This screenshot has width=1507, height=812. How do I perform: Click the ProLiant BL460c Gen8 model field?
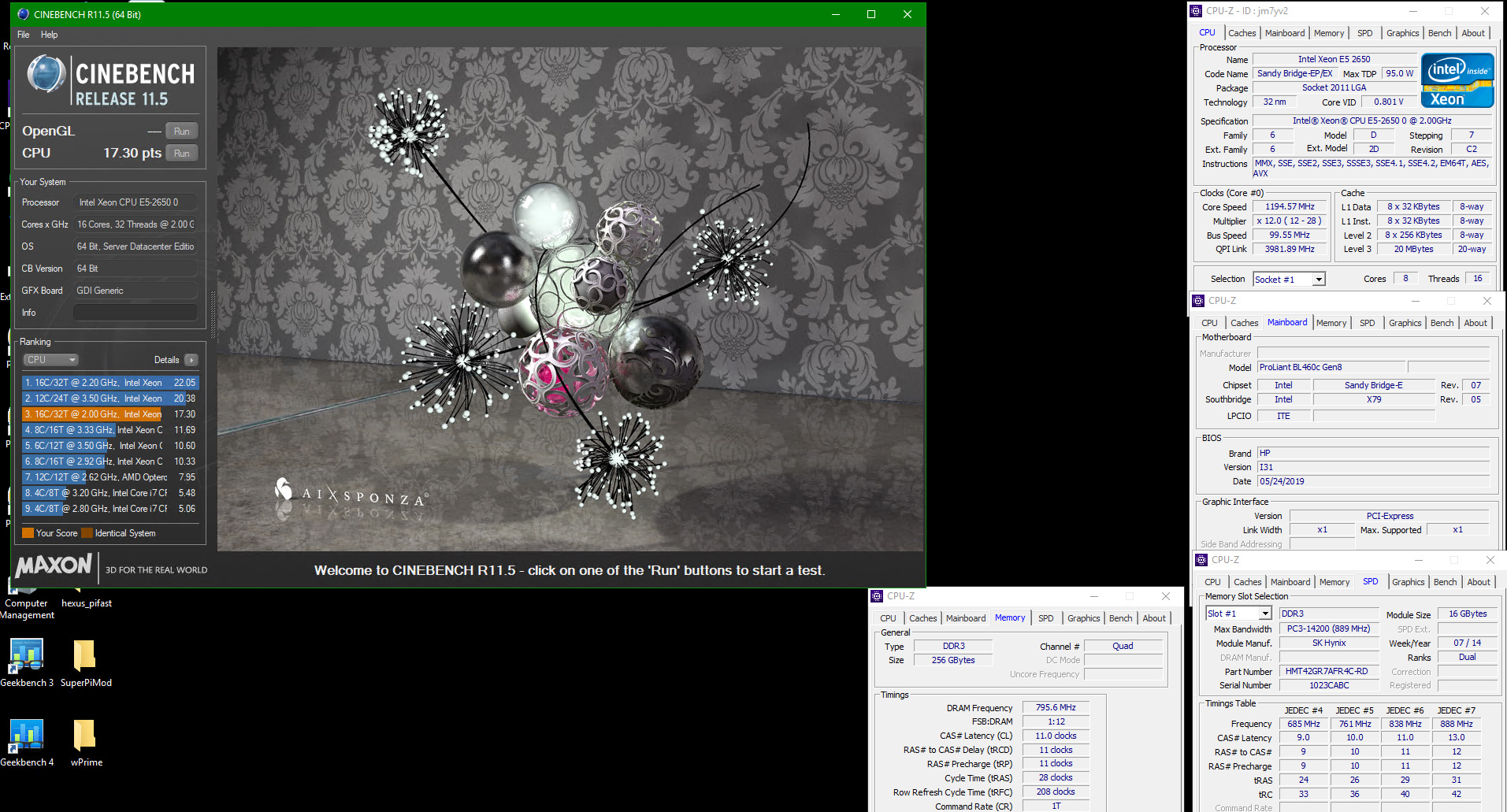[x=1331, y=367]
